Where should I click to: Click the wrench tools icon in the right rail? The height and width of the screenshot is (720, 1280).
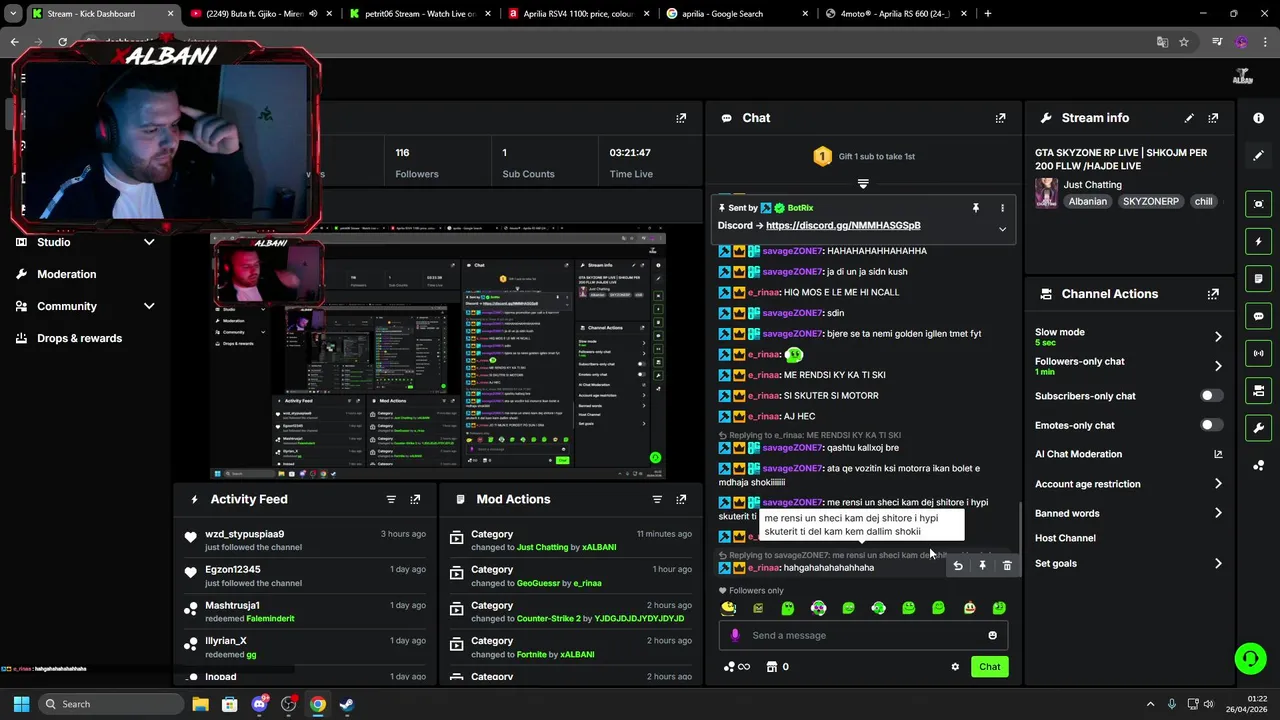coord(1258,428)
